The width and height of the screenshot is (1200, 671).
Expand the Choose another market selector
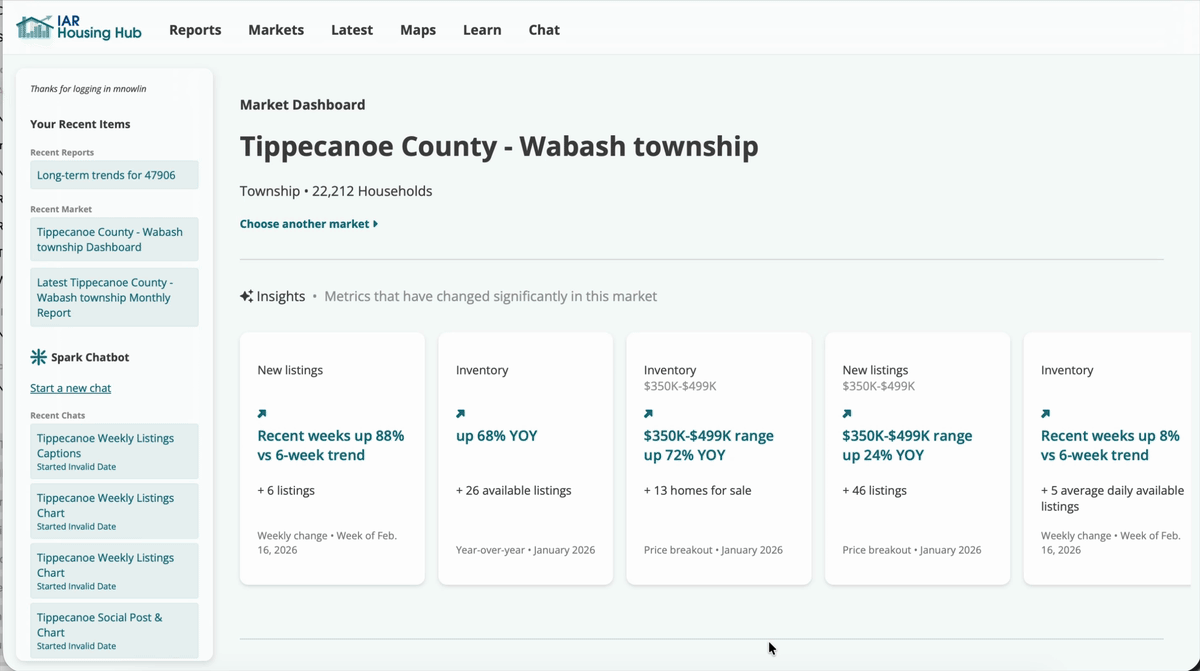tap(309, 224)
